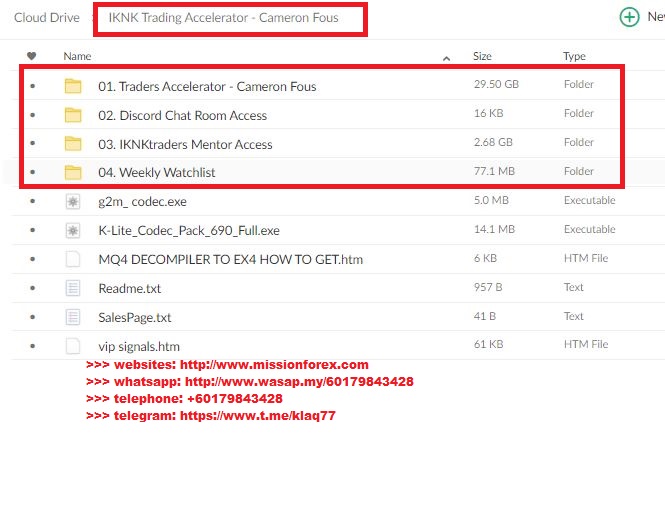The height and width of the screenshot is (507, 665).
Task: Select IKNK Trading Accelerator breadcrumb
Action: 224,17
